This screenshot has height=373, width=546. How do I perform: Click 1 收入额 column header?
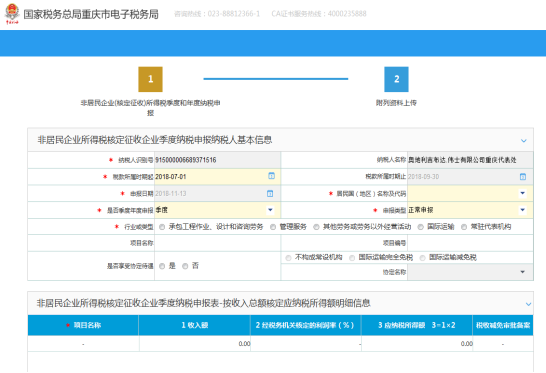tap(194, 325)
